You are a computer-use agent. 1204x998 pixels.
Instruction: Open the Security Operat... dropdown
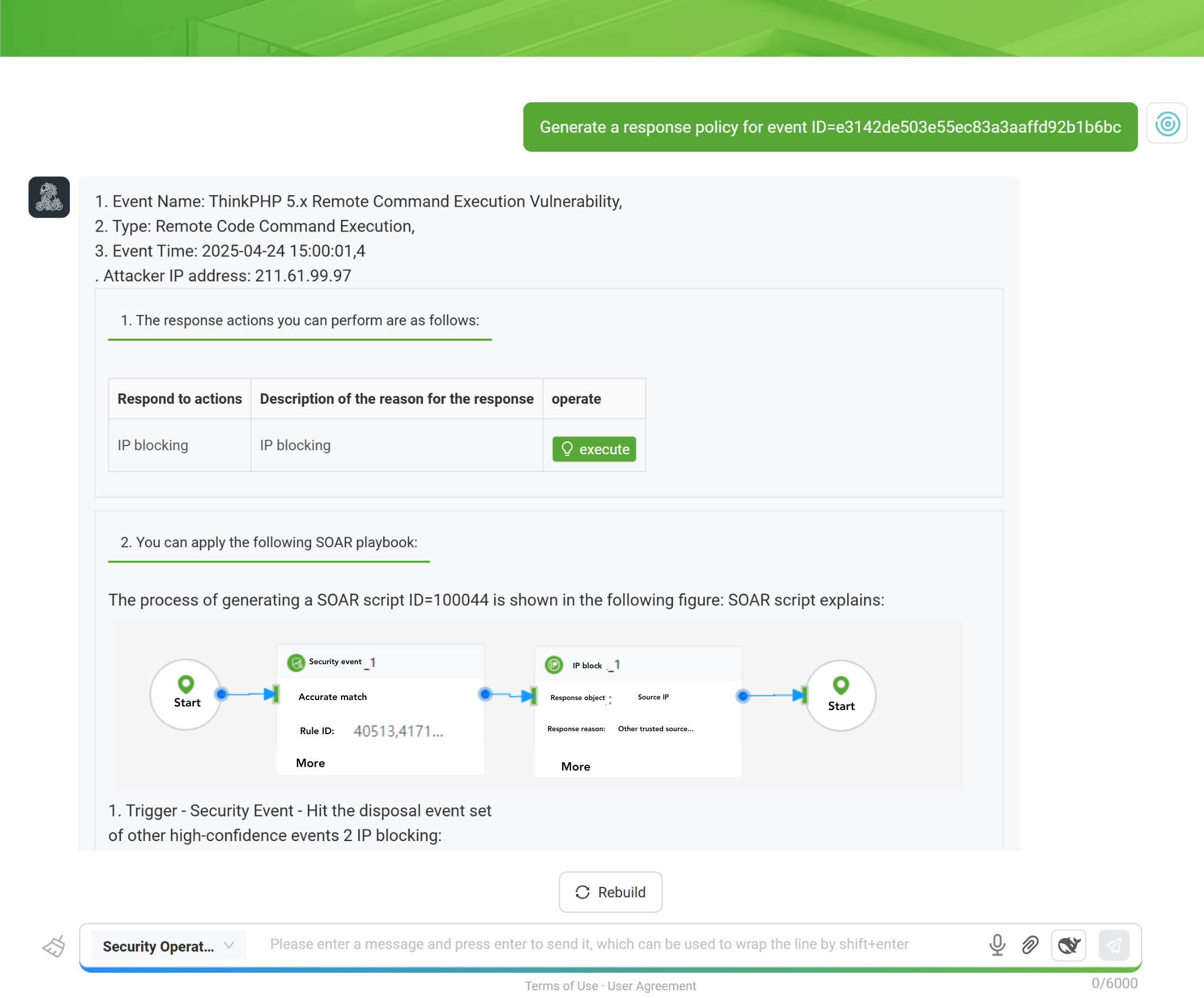coord(168,946)
